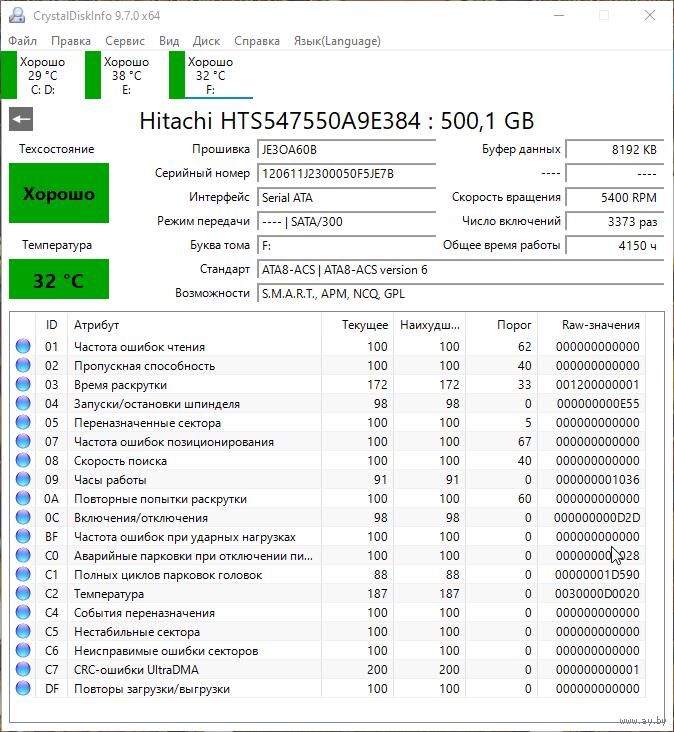Close the CrystalDiskInfo window

tap(650, 15)
